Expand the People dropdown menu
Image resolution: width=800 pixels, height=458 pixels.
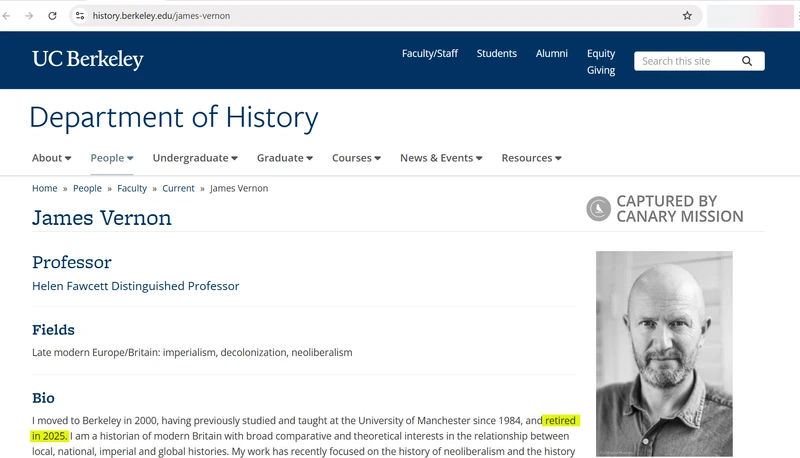click(x=112, y=158)
